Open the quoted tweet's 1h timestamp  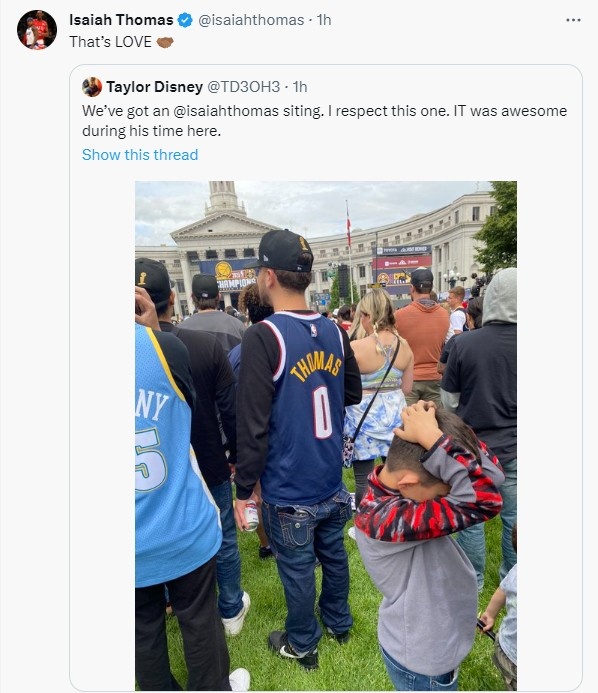300,87
